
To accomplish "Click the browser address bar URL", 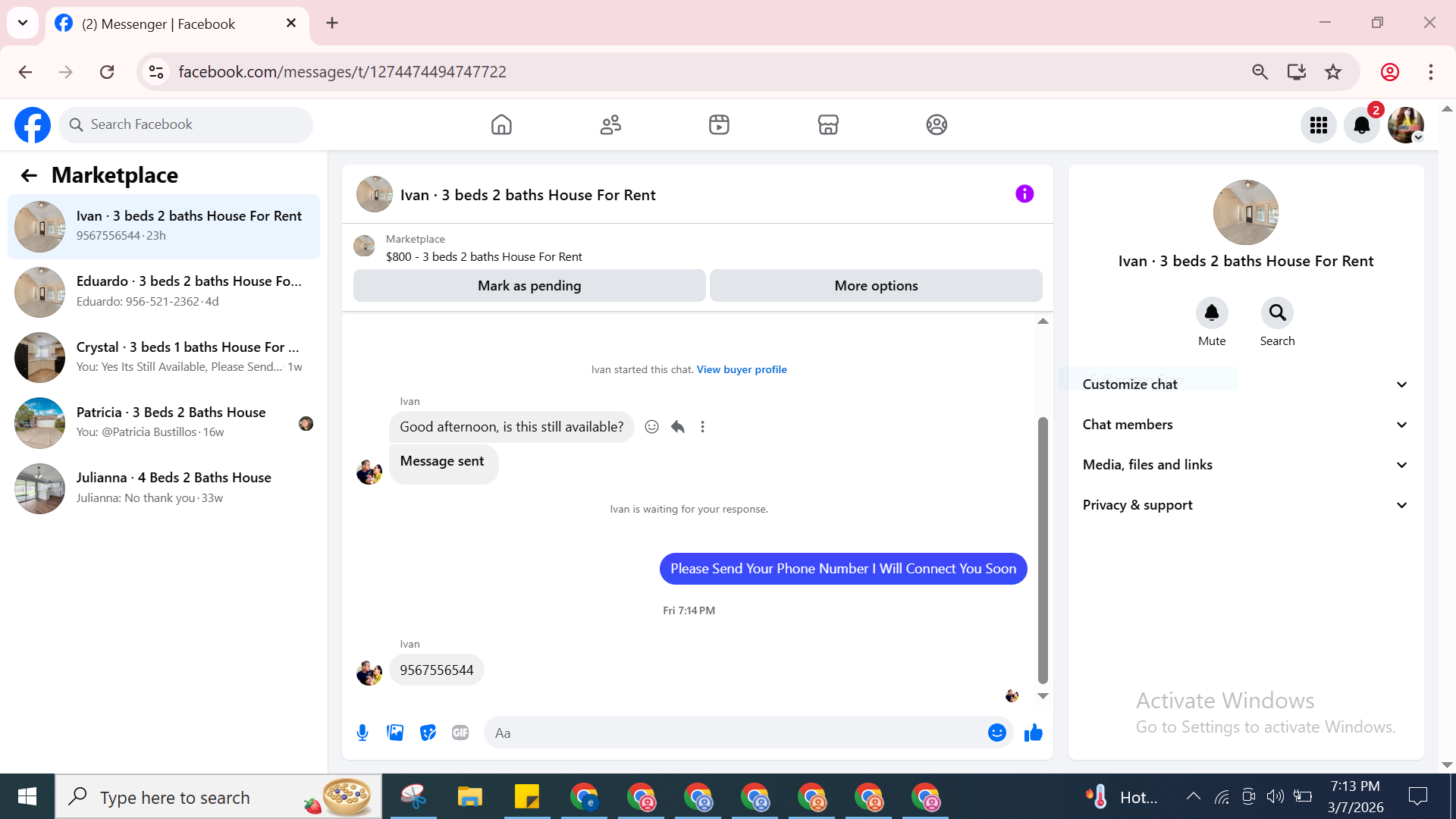I will point(342,72).
